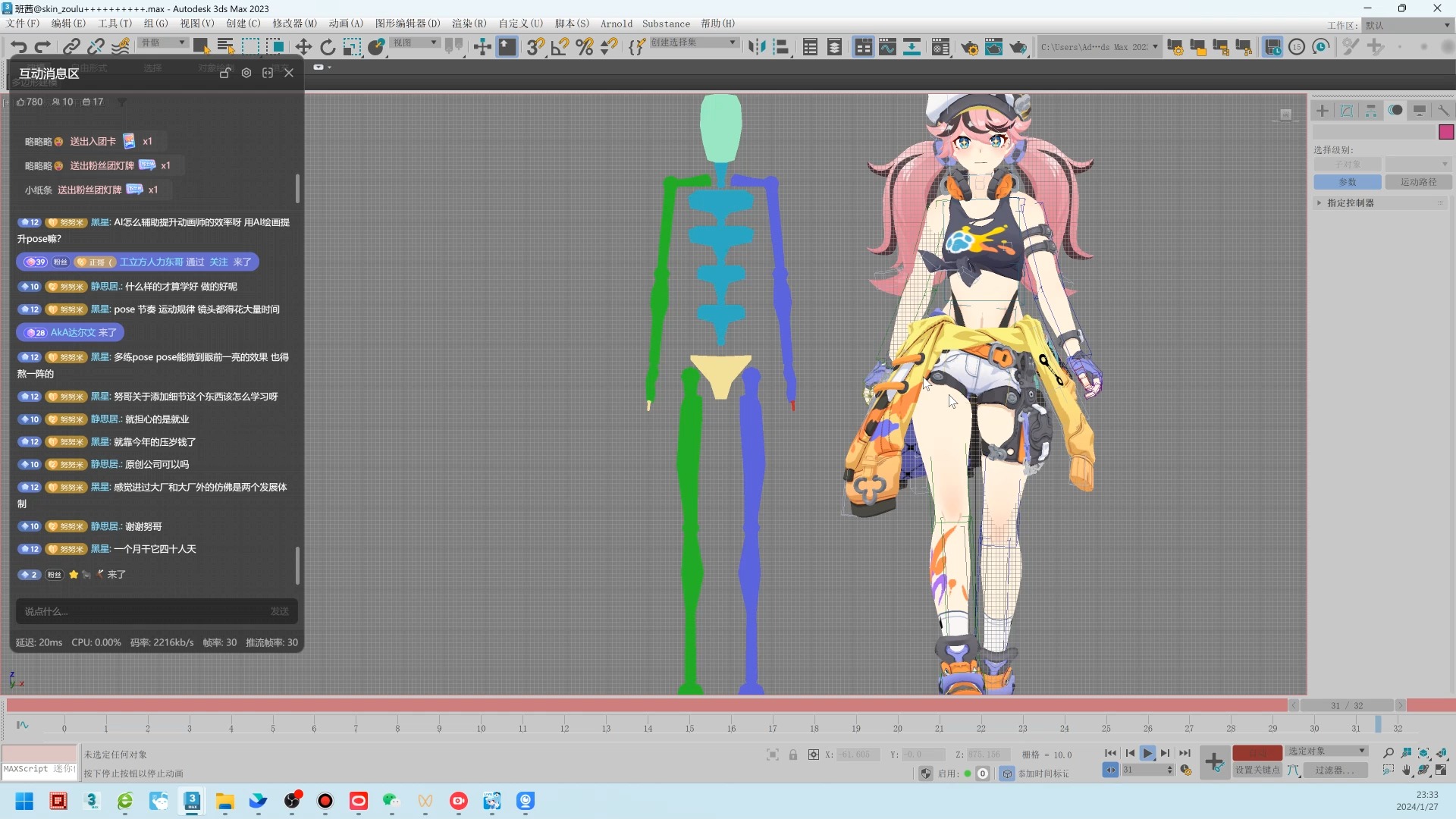1456x819 pixels.
Task: Click the 运动路径 button
Action: pos(1418,182)
